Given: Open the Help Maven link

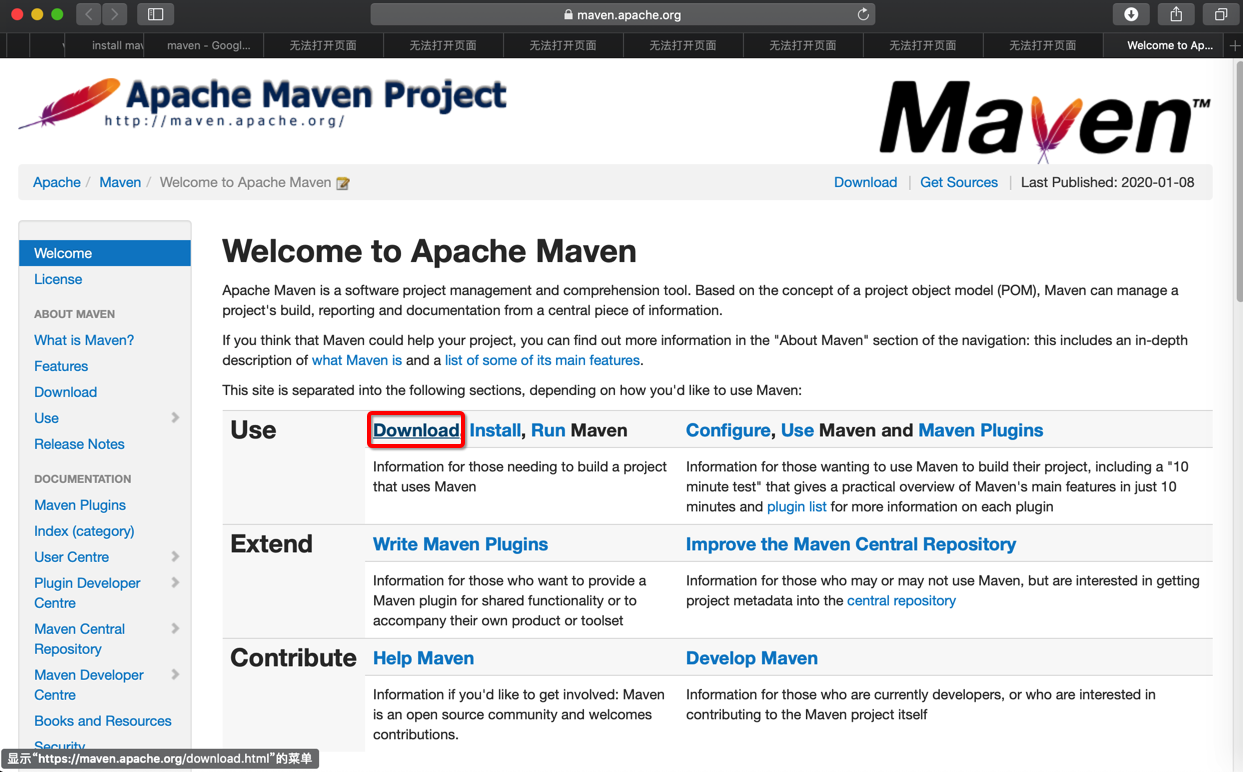Looking at the screenshot, I should pyautogui.click(x=423, y=658).
